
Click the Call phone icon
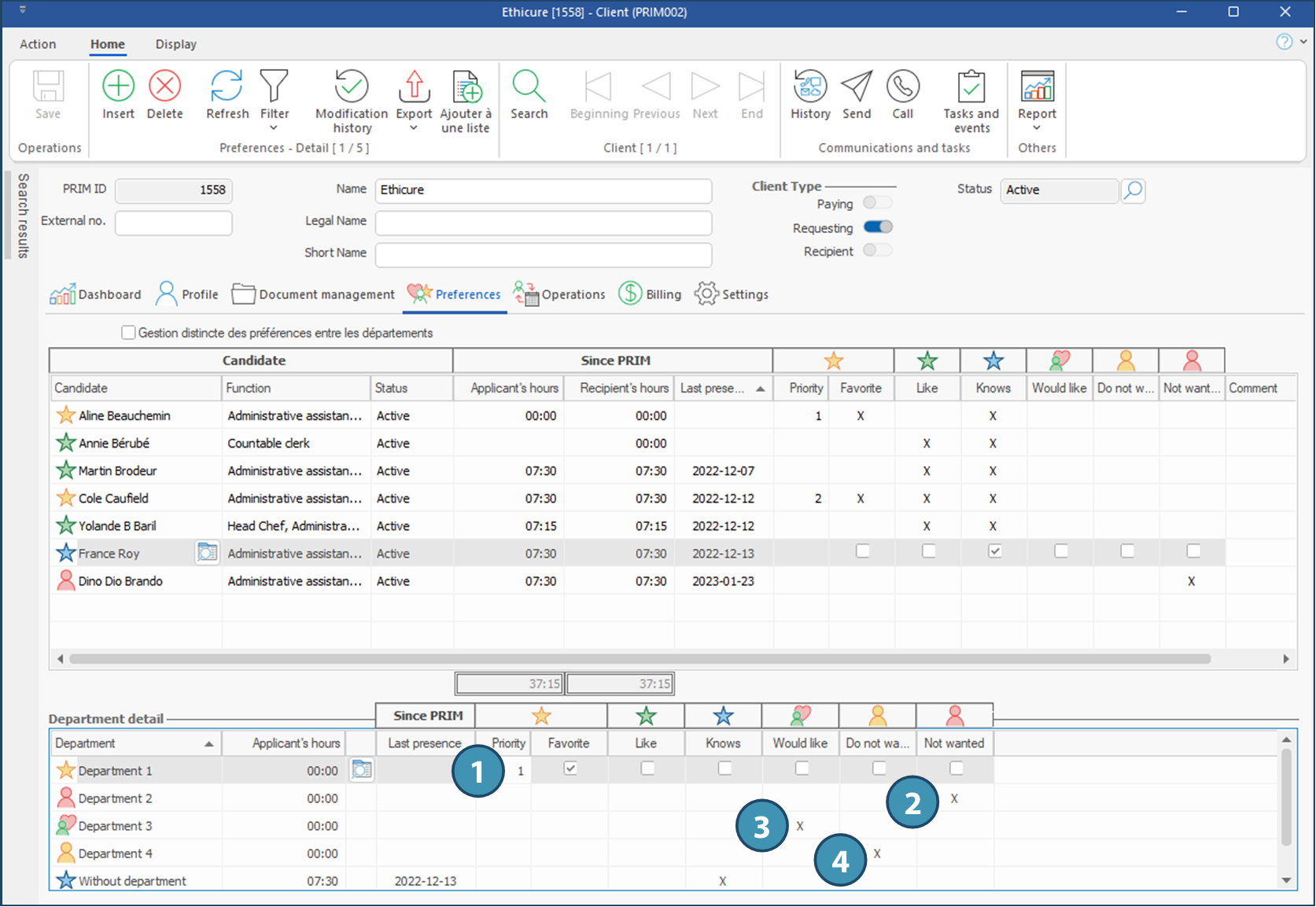(902, 87)
